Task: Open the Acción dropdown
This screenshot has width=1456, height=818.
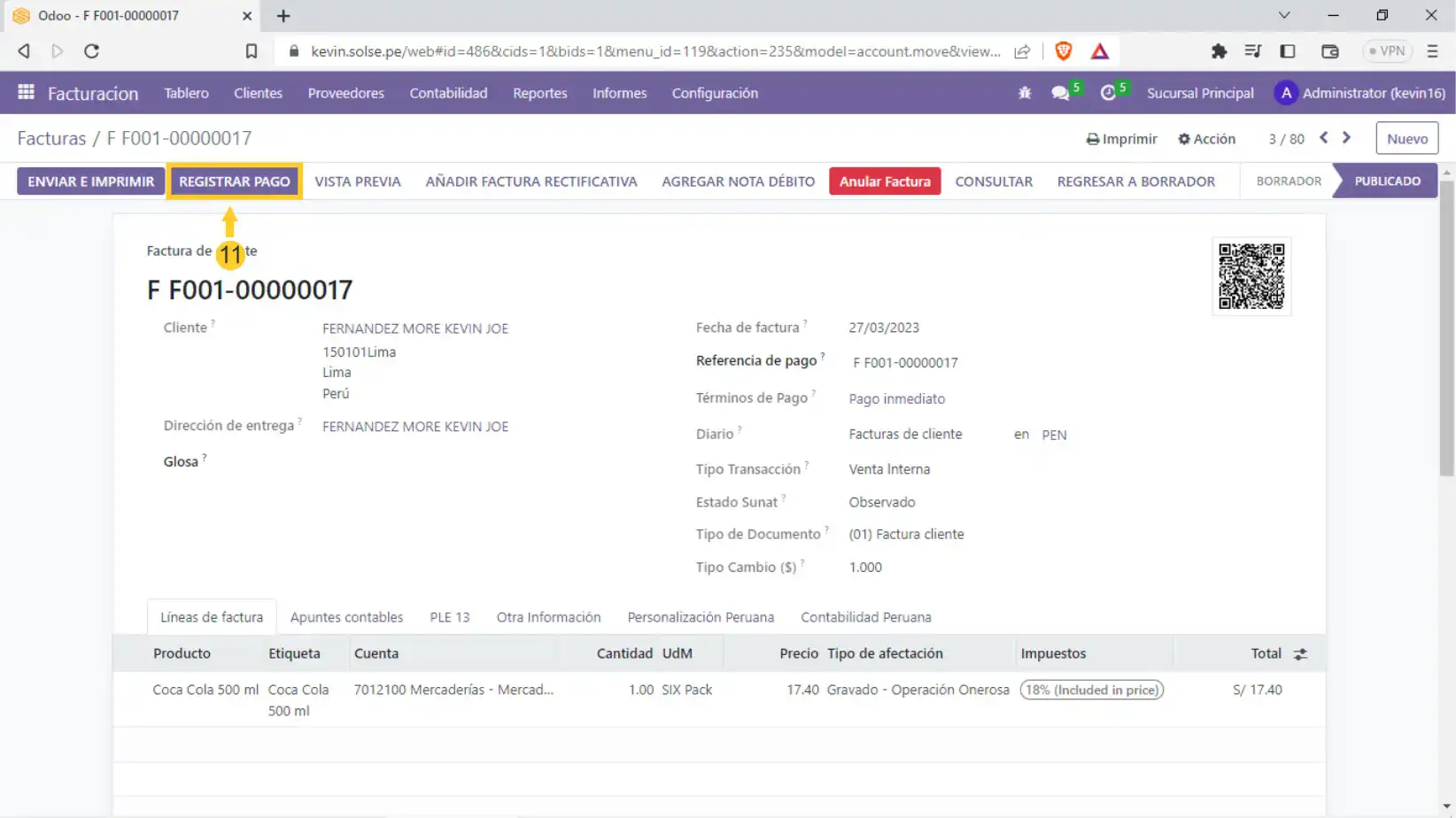Action: click(x=1206, y=139)
